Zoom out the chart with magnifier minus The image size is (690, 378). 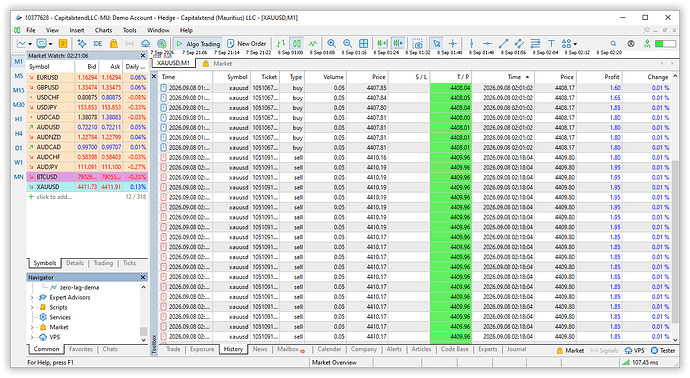[347, 44]
